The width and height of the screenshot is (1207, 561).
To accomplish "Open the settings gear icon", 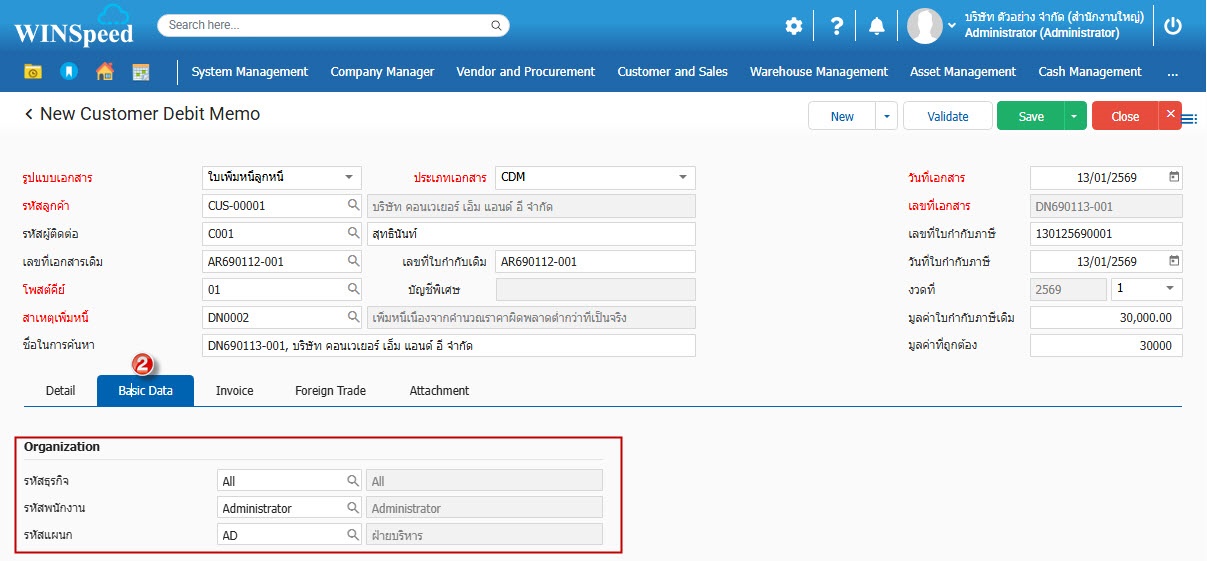I will point(793,26).
